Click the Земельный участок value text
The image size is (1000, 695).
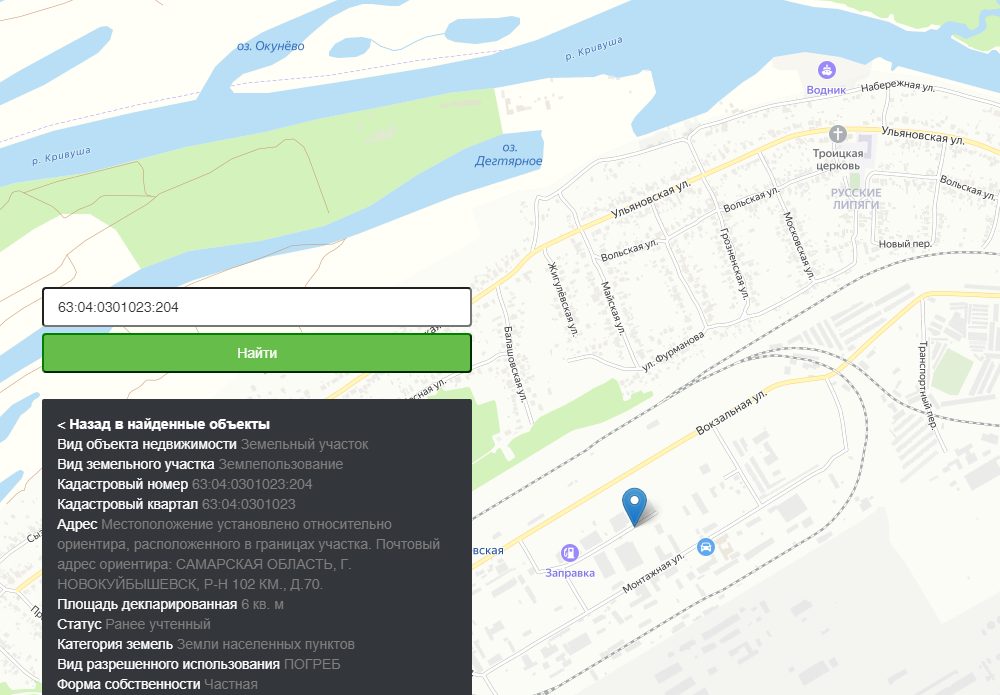304,444
